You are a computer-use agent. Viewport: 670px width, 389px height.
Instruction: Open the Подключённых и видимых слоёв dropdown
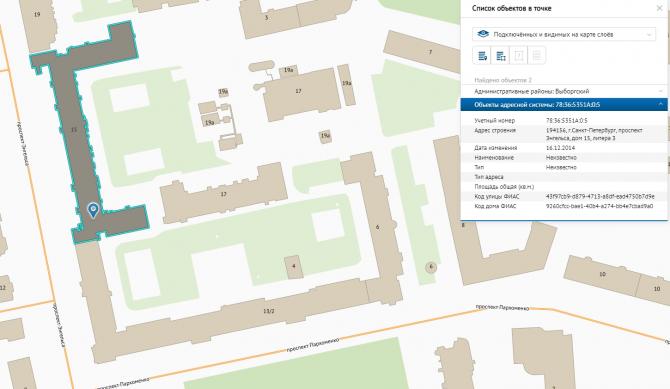click(x=564, y=34)
